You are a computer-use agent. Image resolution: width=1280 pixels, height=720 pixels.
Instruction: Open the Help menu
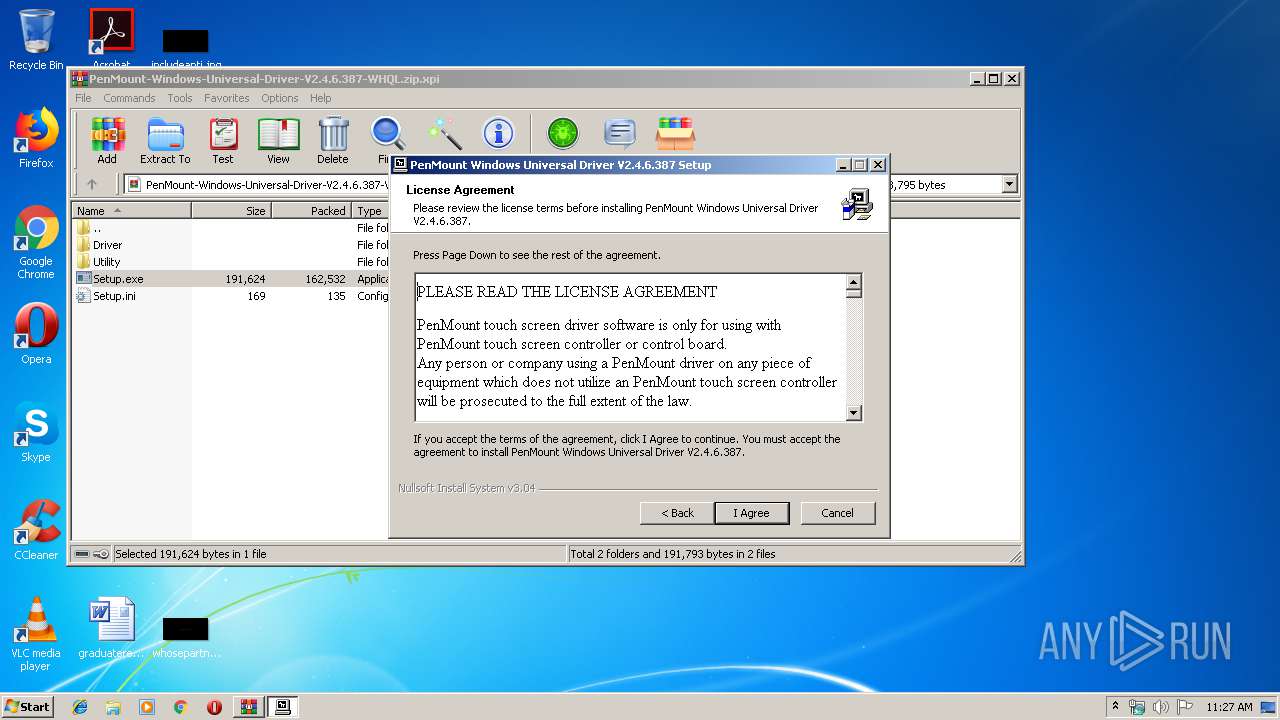point(320,98)
